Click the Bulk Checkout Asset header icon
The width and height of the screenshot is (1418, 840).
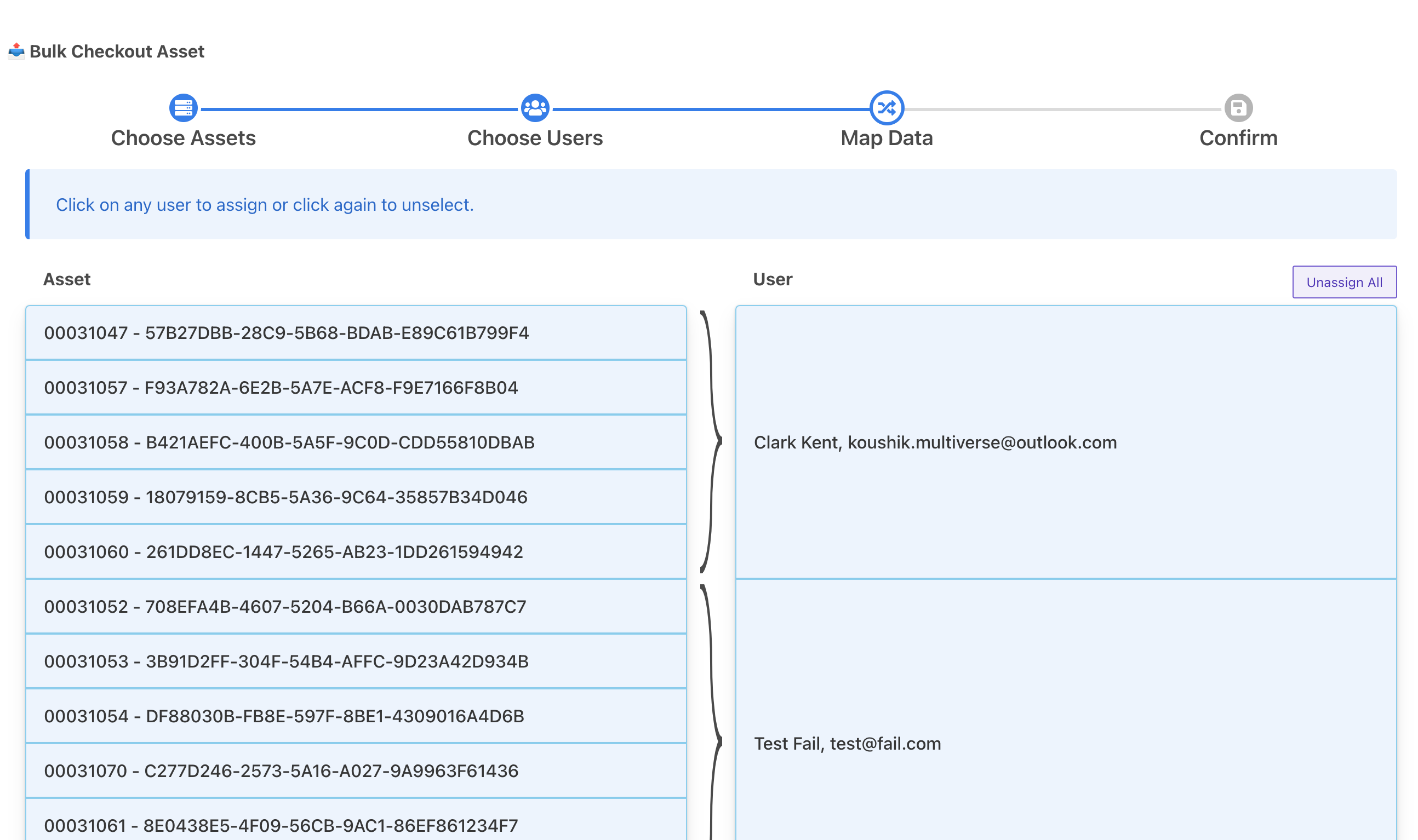[x=16, y=51]
